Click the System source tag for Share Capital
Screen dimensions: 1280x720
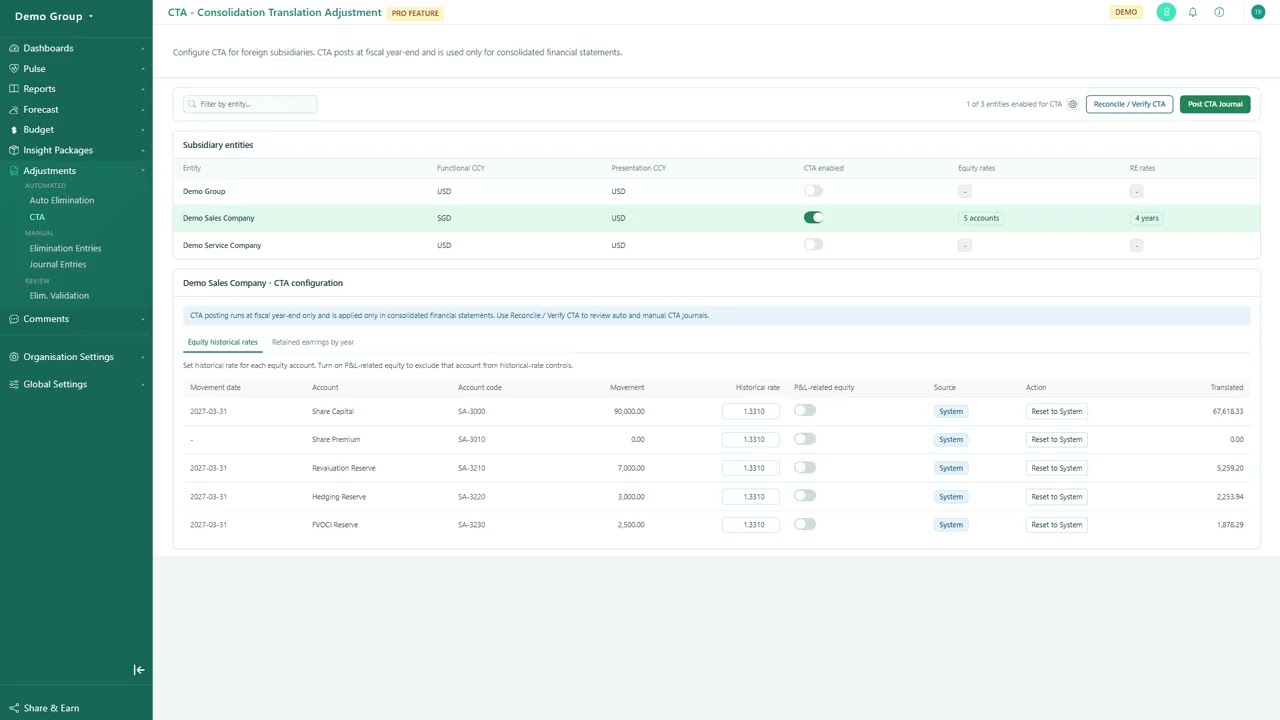point(951,411)
